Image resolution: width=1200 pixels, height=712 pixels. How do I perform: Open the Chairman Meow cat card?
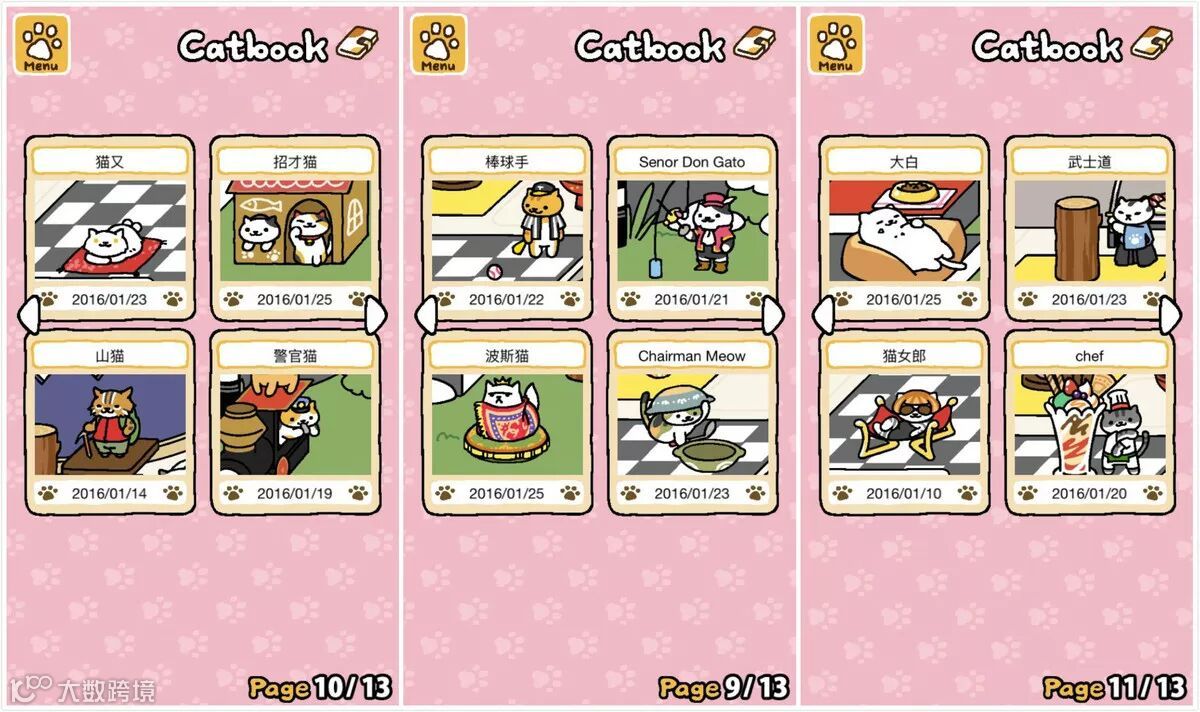tap(692, 423)
